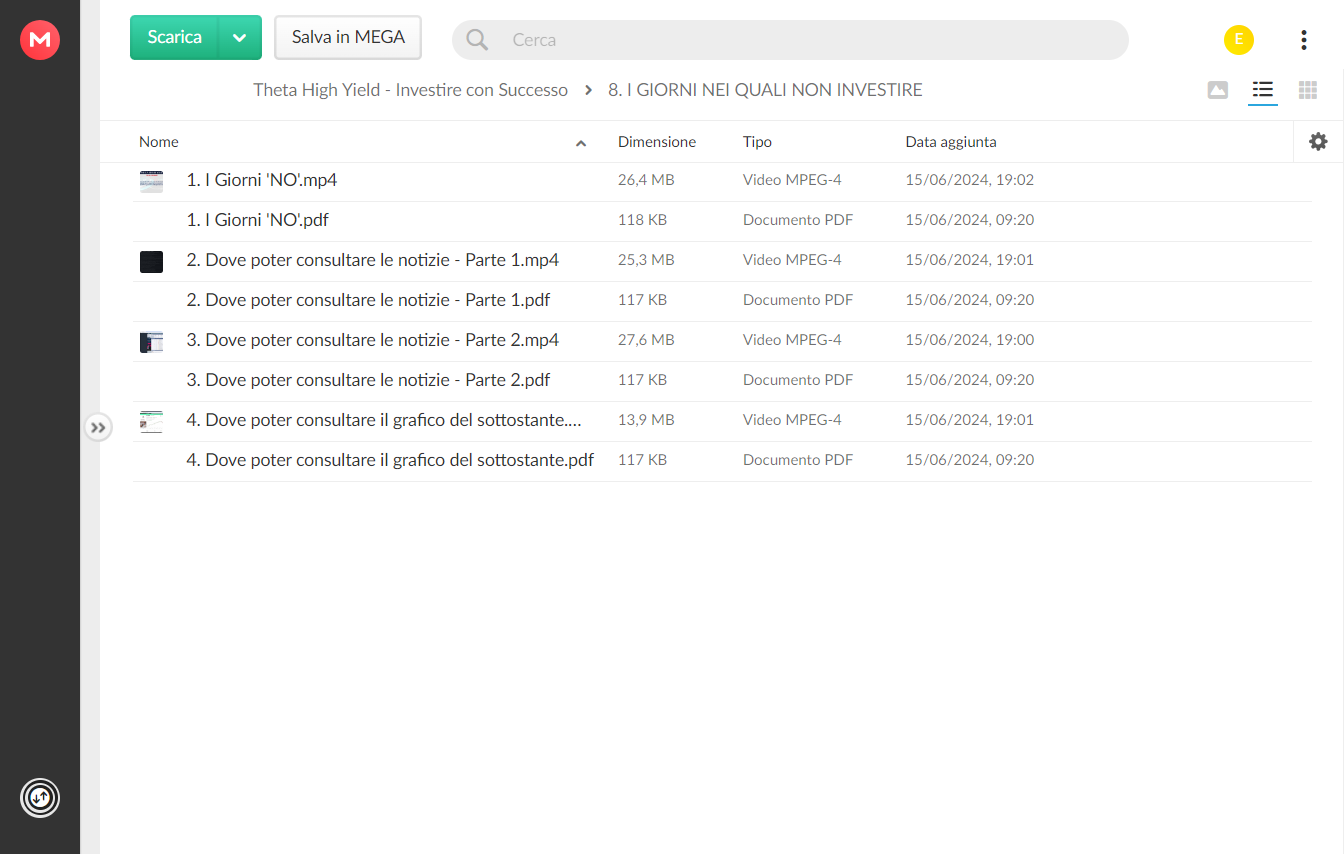Open the three-dot options menu

coord(1303,40)
